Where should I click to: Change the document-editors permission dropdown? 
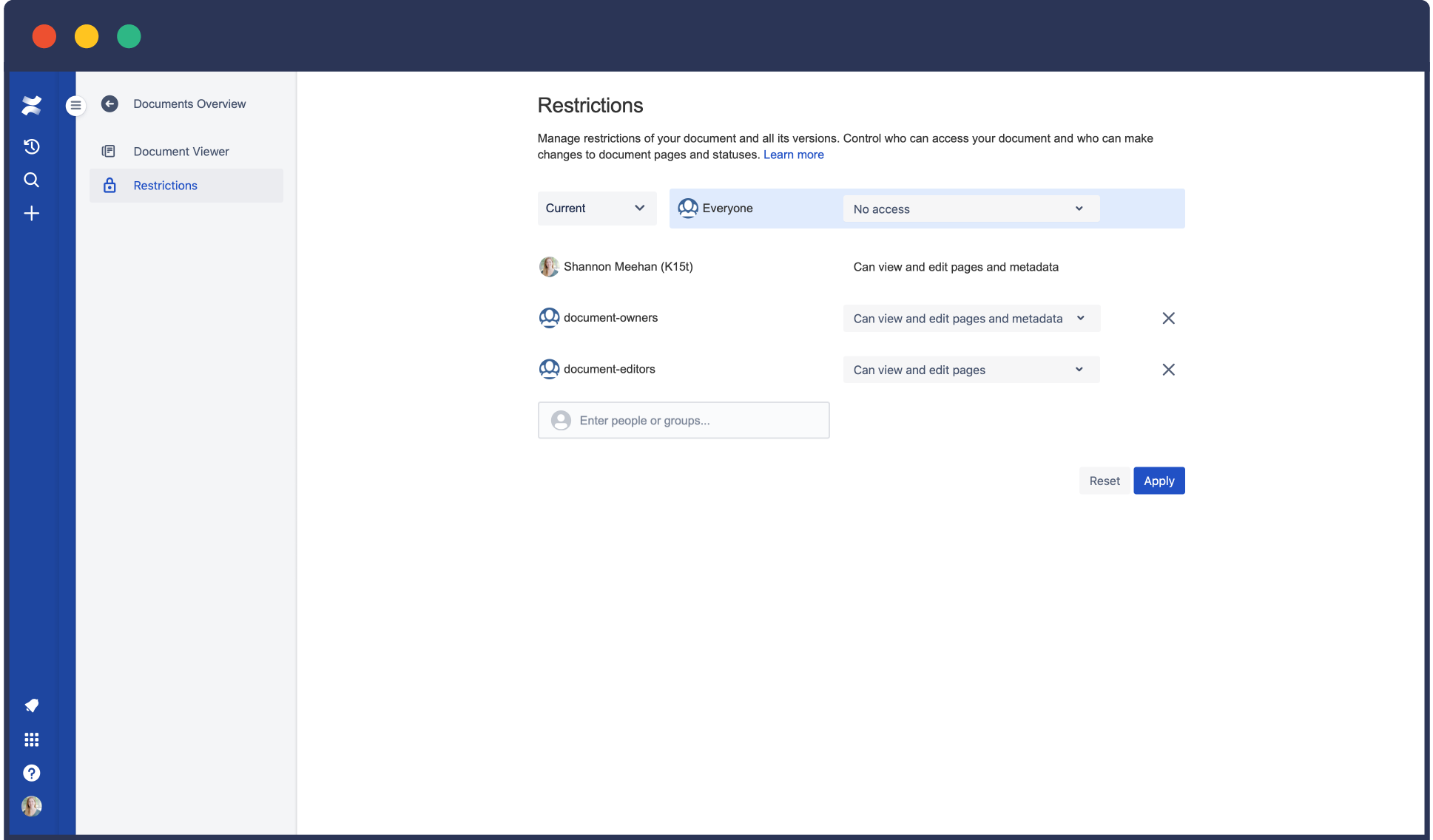(971, 370)
